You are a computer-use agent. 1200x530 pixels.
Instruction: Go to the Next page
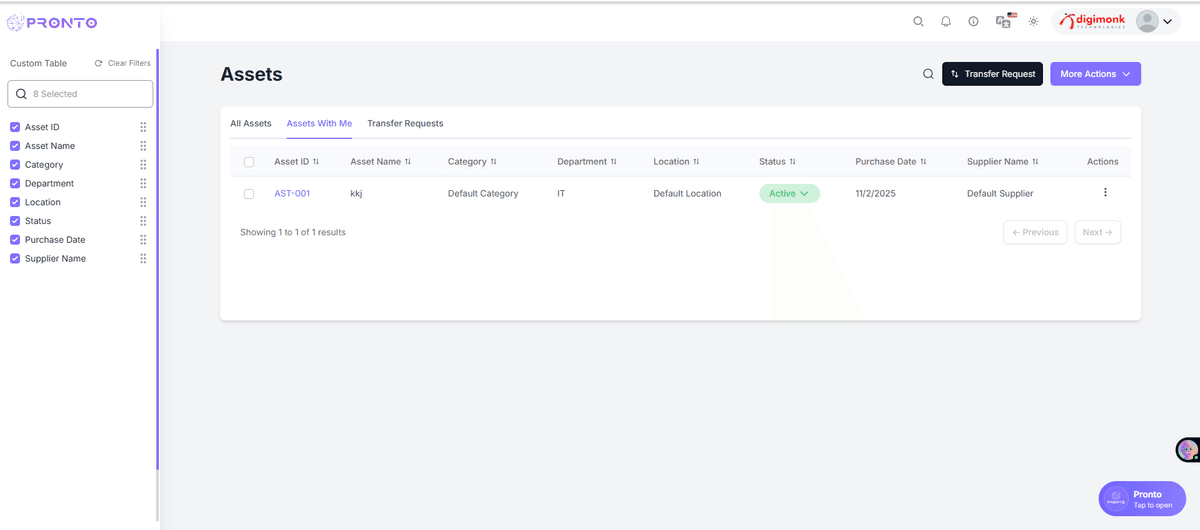[x=1098, y=232]
